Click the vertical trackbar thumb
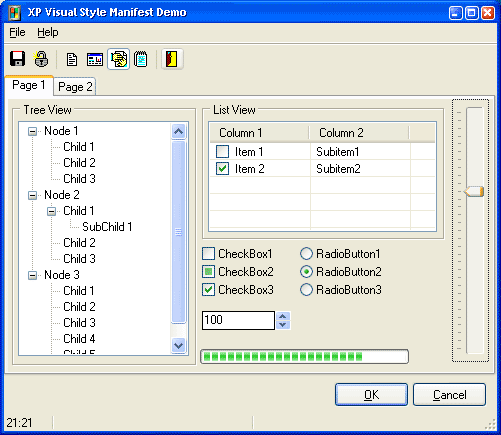501x435 pixels. coord(474,192)
